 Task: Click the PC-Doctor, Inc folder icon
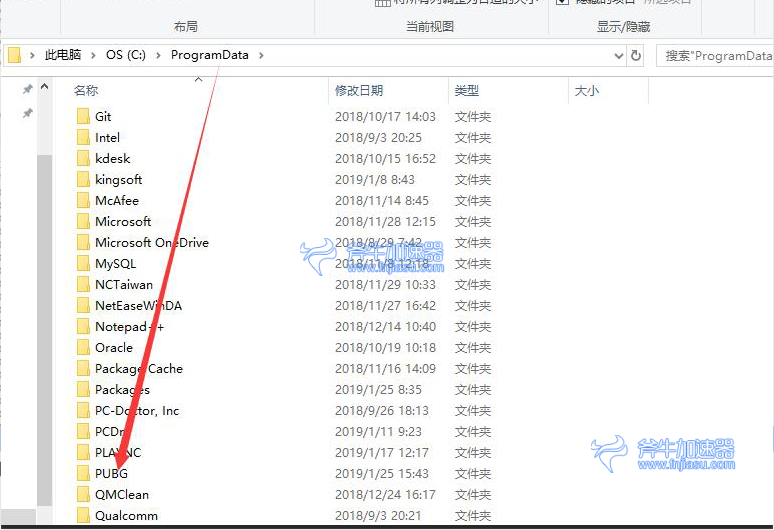(x=83, y=411)
